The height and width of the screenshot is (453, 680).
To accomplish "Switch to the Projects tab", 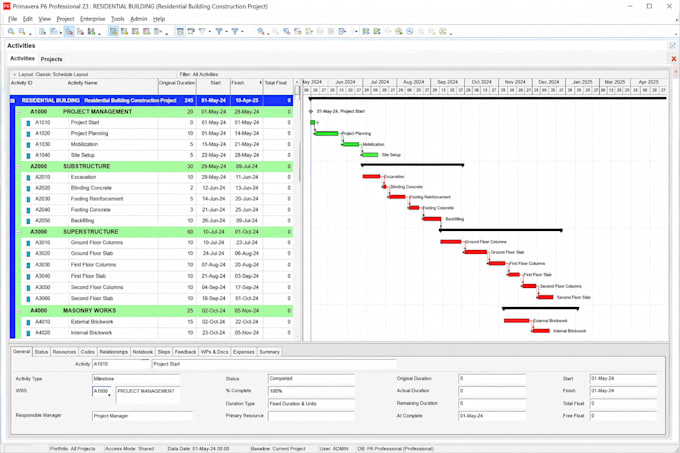I will [x=52, y=59].
